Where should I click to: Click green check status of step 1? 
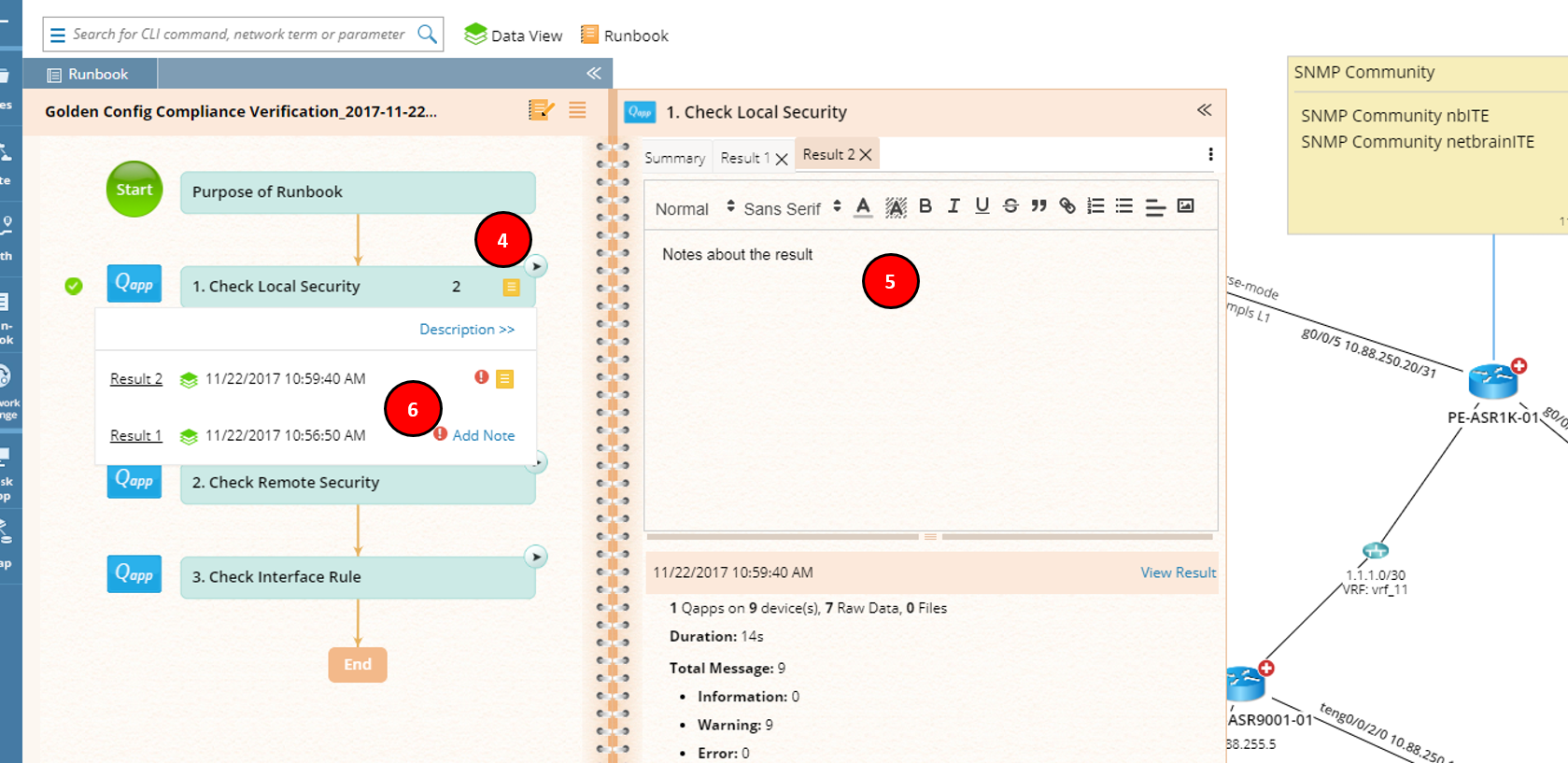point(74,286)
